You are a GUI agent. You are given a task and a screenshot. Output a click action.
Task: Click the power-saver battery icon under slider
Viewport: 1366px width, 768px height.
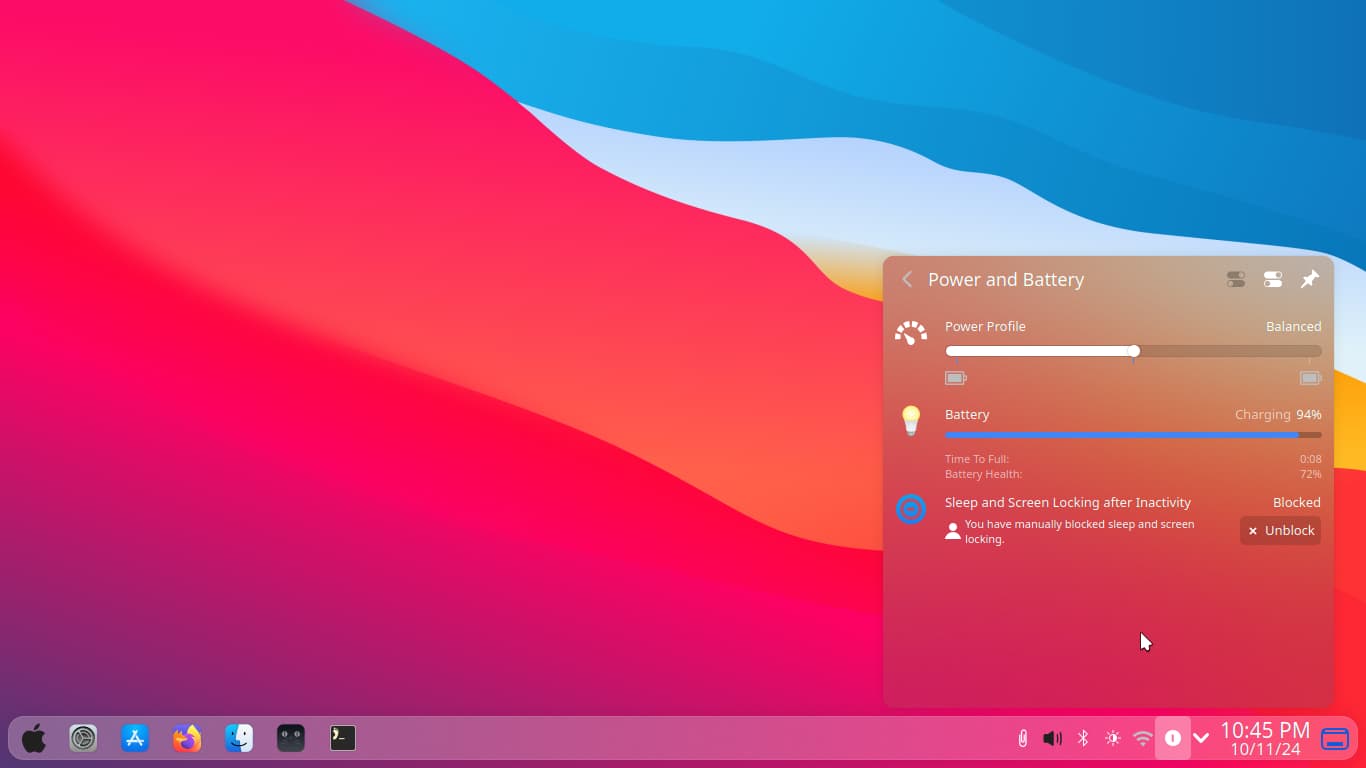click(x=956, y=378)
